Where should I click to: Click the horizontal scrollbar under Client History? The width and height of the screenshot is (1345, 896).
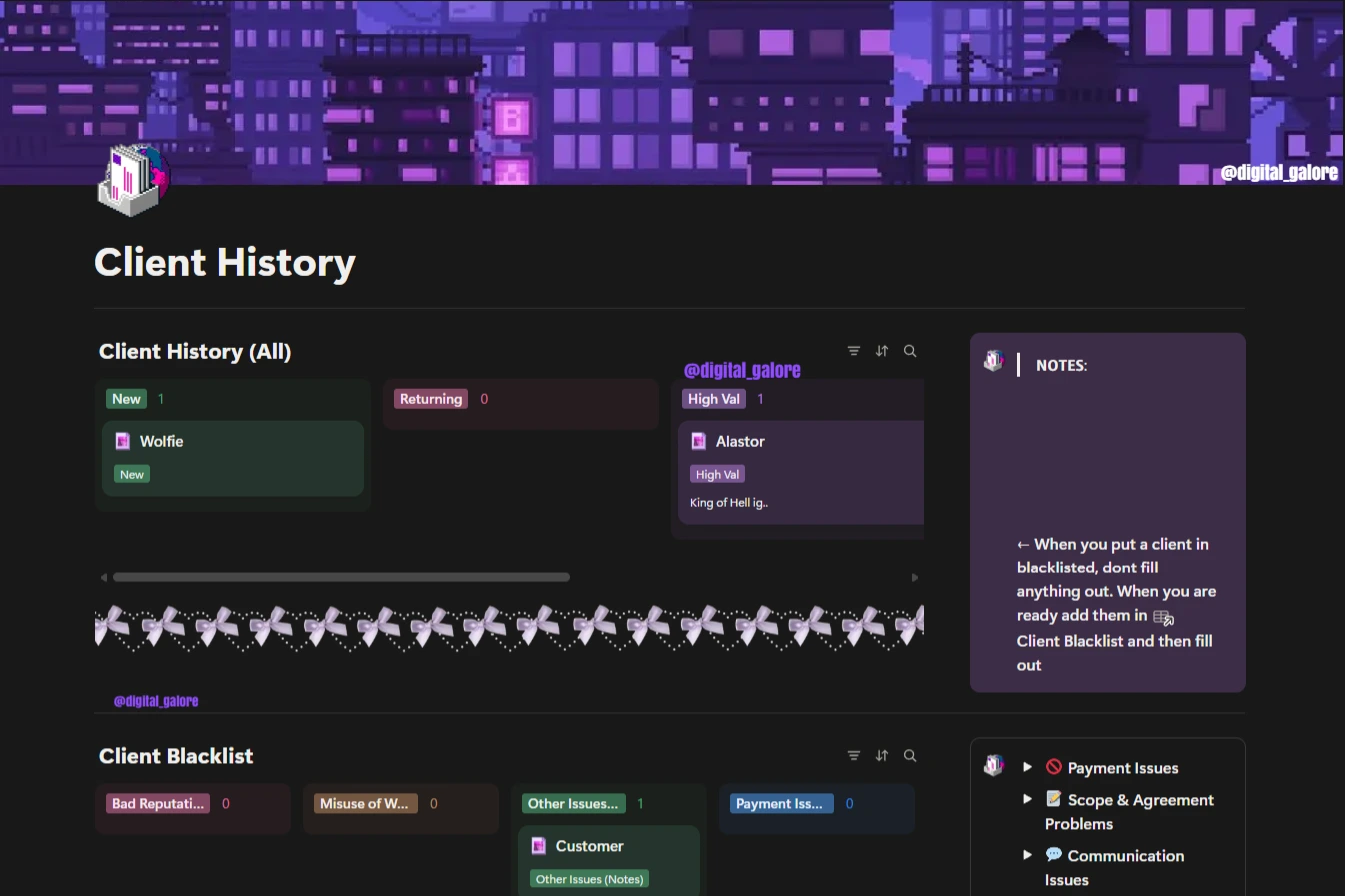pos(340,577)
